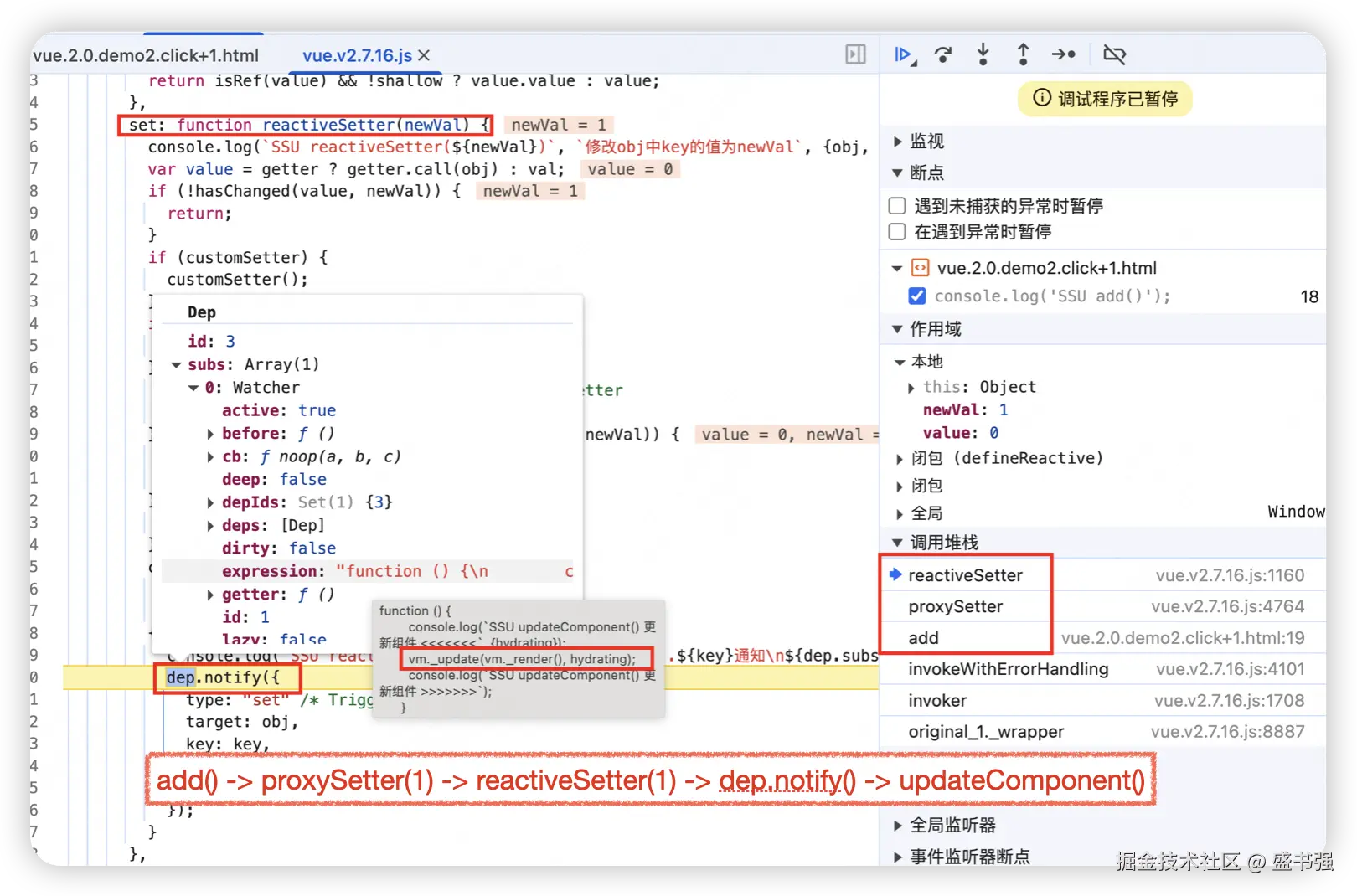Click the Window value of the global scope
The width and height of the screenshot is (1357, 896).
tap(1296, 512)
